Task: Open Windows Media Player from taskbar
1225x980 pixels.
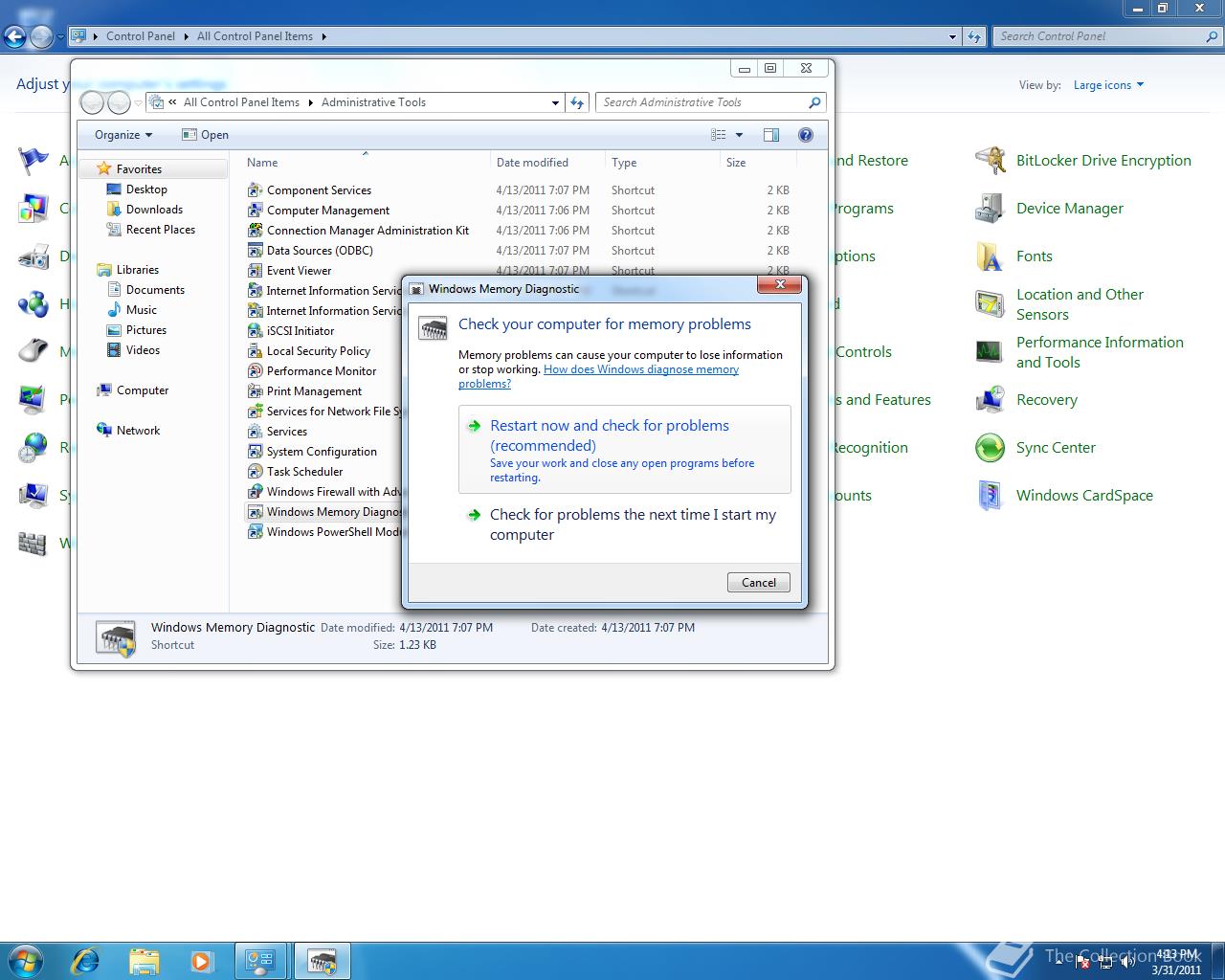Action: [x=202, y=961]
